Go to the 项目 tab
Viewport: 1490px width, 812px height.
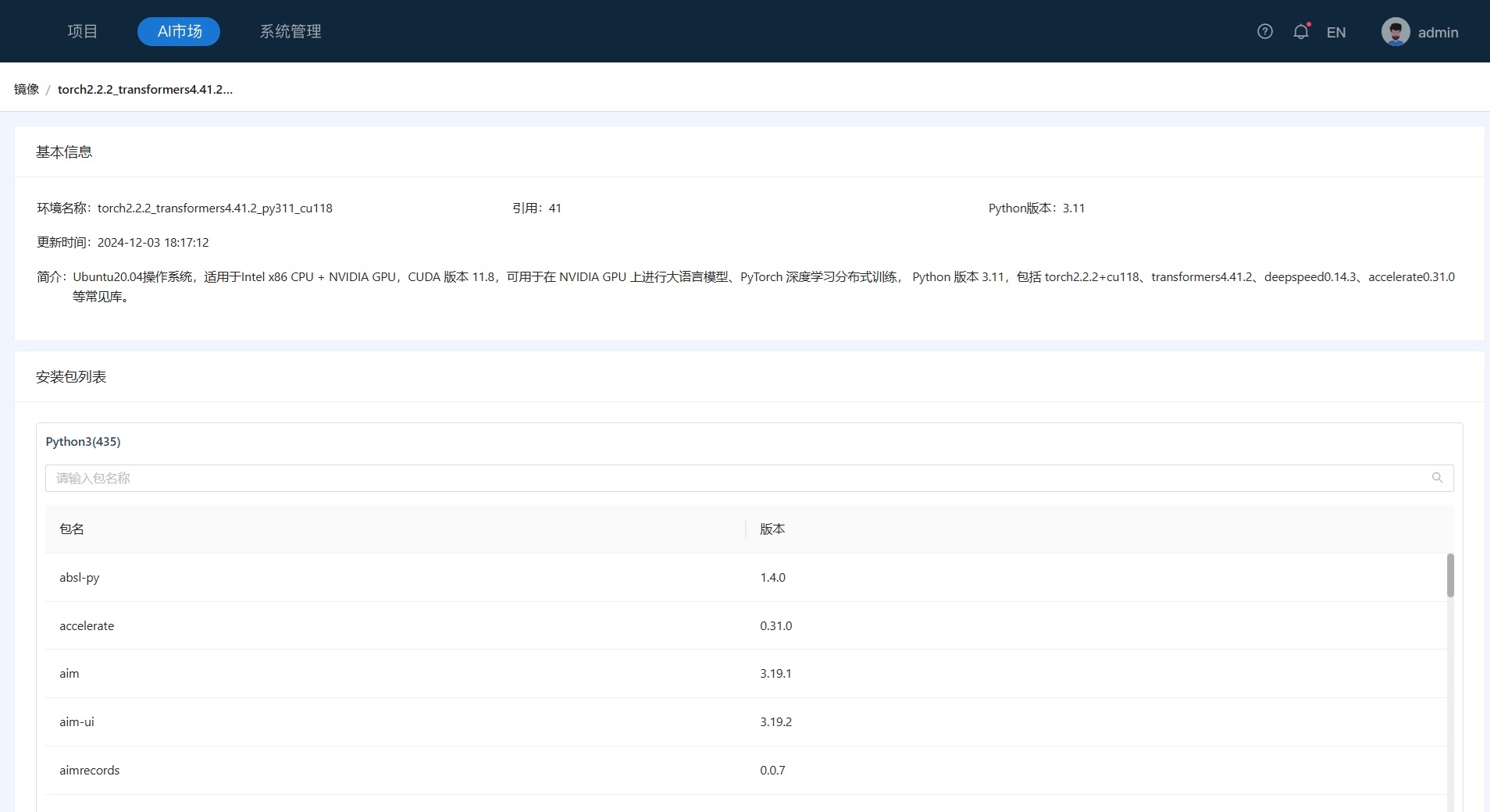click(x=82, y=31)
